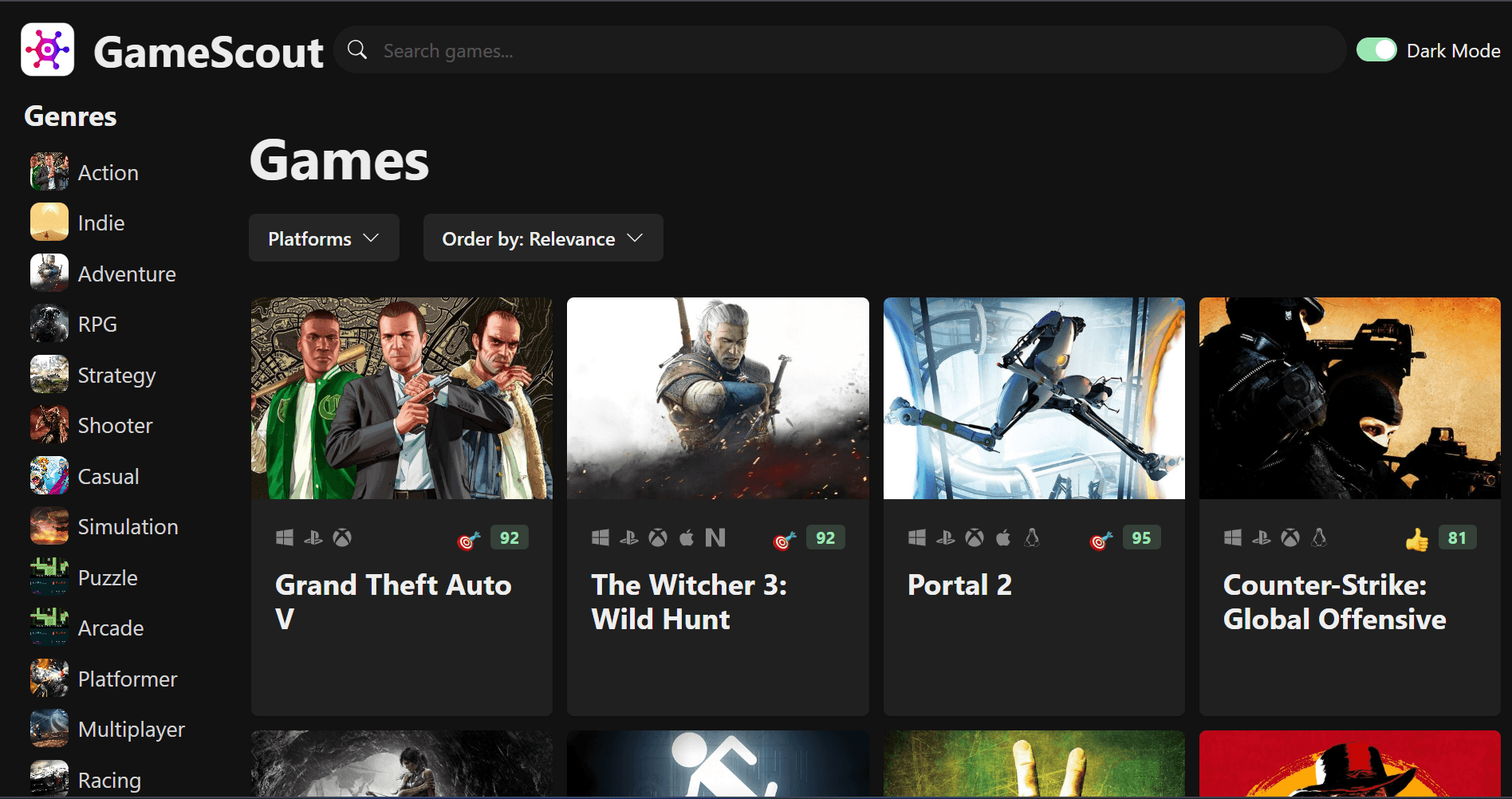Open Platformer genre link
The width and height of the screenshot is (1512, 799).
(x=128, y=679)
